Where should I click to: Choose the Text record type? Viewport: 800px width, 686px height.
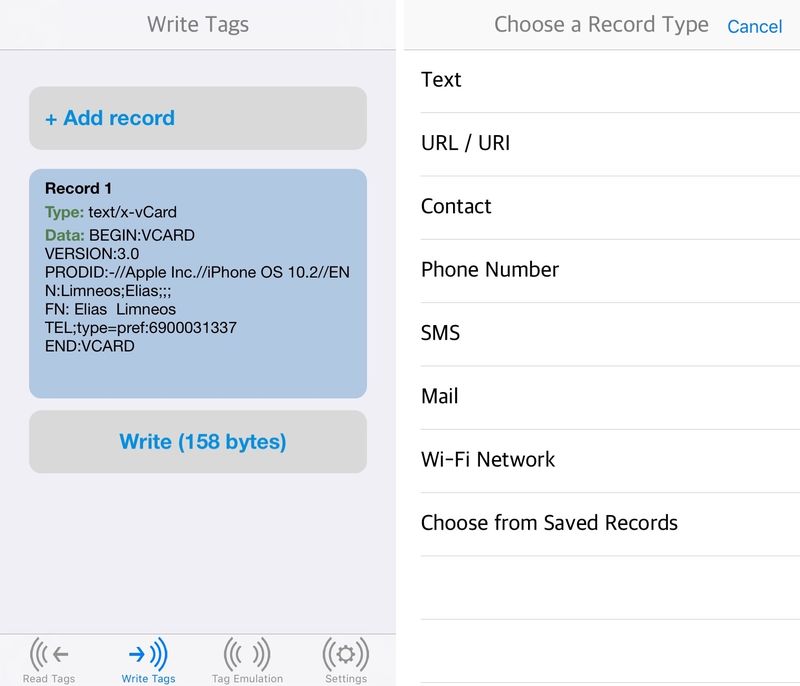click(610, 80)
